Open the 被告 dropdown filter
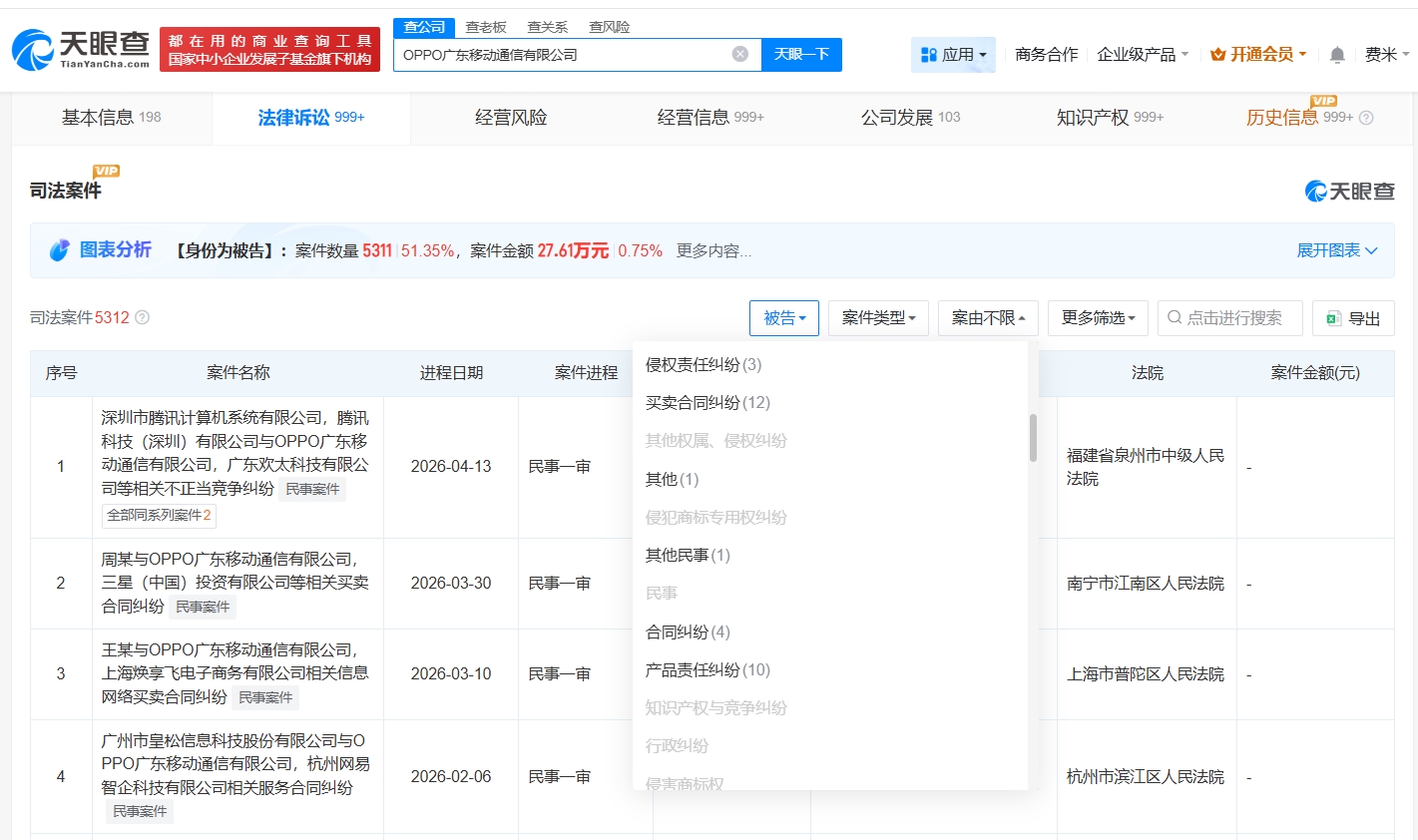The height and width of the screenshot is (840, 1418). pyautogui.click(x=784, y=318)
